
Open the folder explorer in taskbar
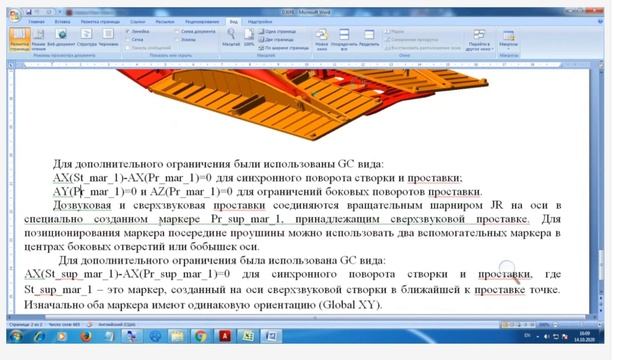pos(177,336)
